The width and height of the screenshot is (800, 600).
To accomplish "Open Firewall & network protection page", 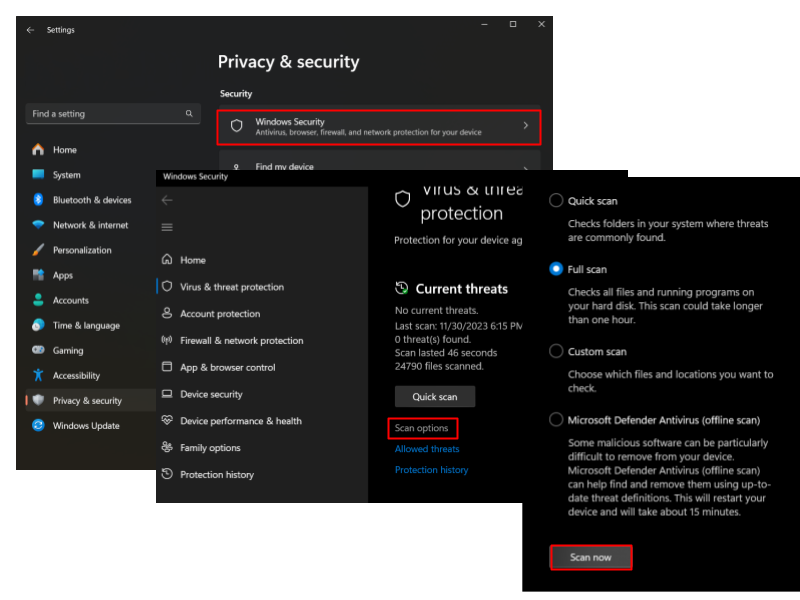I will point(241,340).
